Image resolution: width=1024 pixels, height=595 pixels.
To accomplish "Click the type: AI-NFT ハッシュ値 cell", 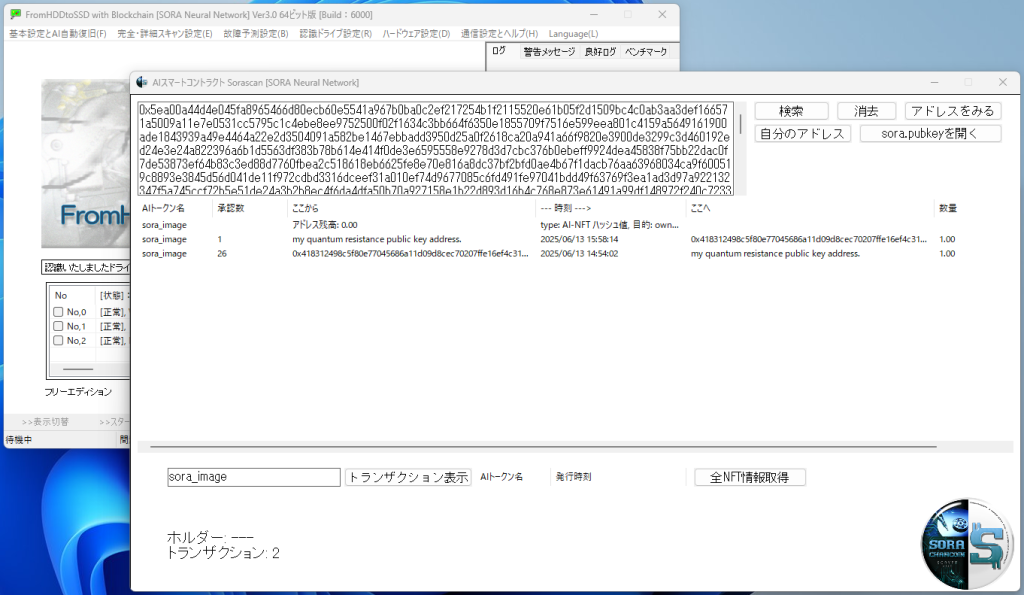I will 609,225.
